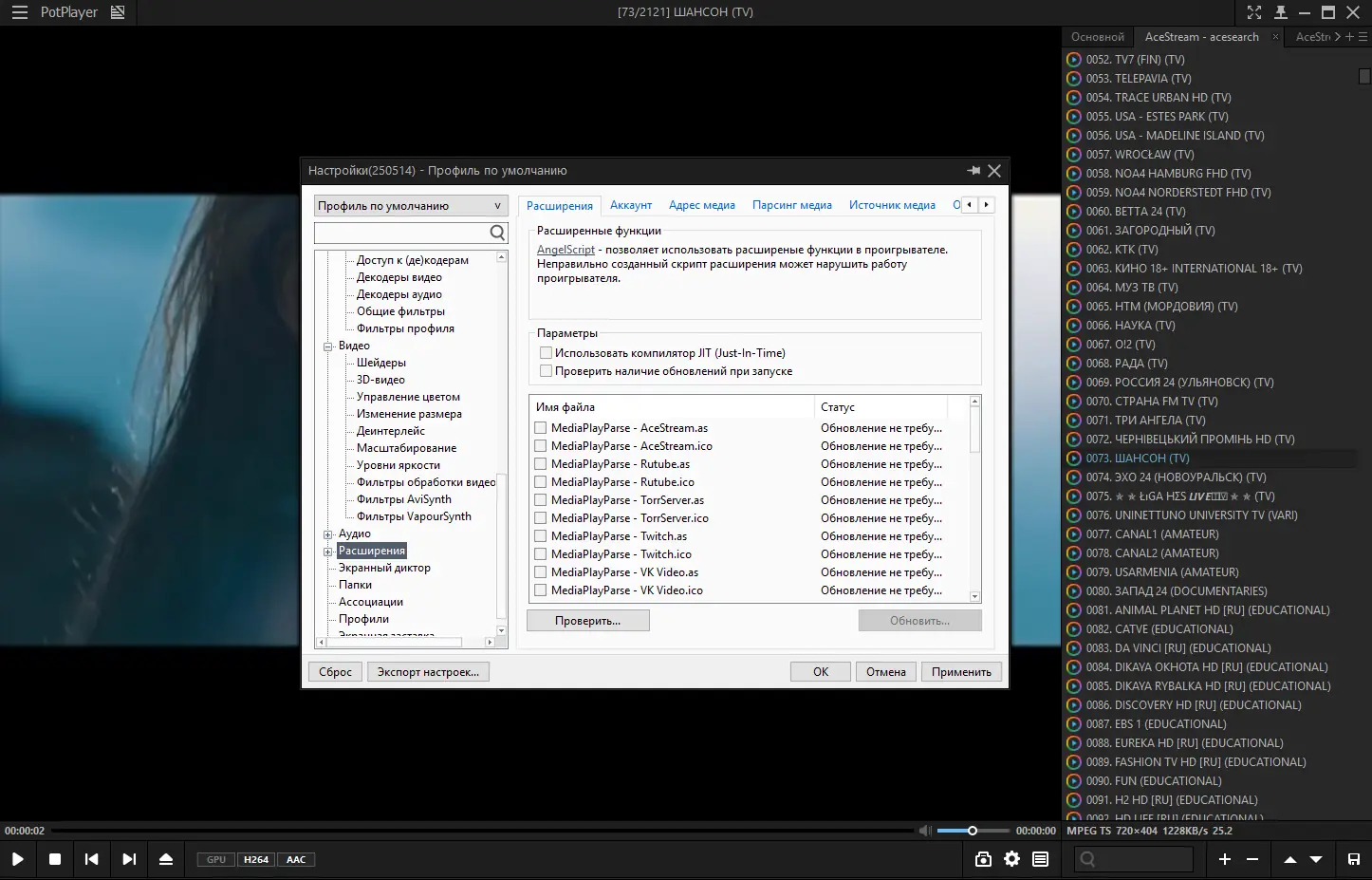Screen dimensions: 1372x880
Task: Open the playlist panel icon next to the gear
Action: tap(1040, 858)
